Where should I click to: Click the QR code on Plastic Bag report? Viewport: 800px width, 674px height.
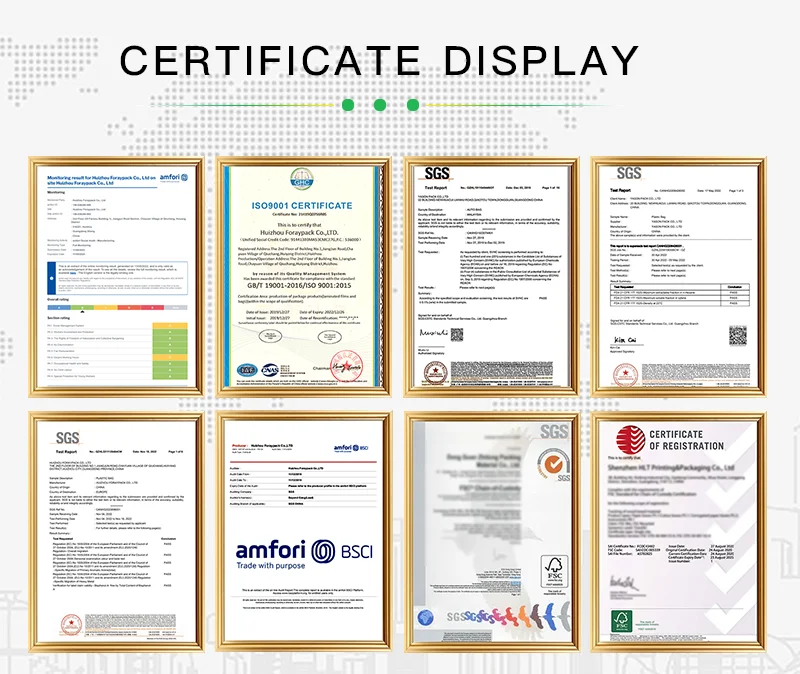[x=737, y=336]
